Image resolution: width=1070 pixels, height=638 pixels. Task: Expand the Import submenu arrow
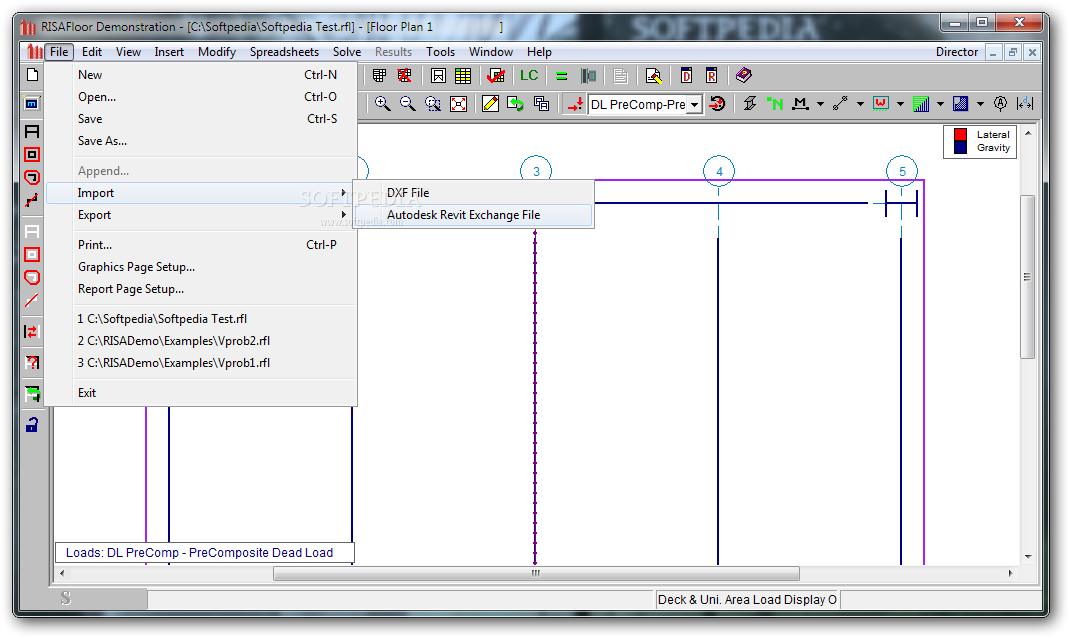pyautogui.click(x=344, y=193)
